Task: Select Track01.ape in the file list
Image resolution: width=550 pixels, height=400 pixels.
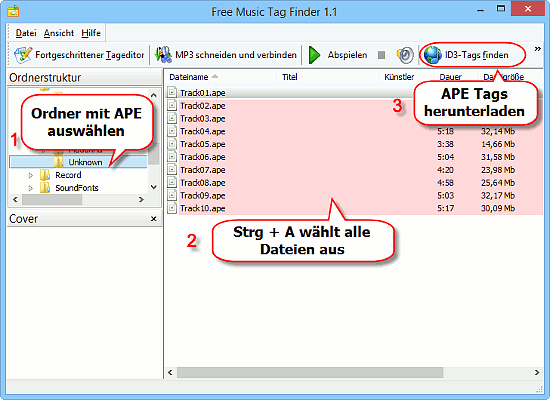Action: (x=203, y=93)
